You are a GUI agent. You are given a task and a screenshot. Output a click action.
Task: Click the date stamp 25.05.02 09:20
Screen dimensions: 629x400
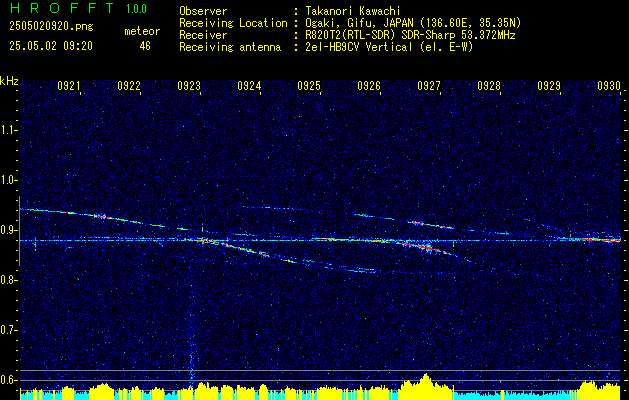[51, 46]
